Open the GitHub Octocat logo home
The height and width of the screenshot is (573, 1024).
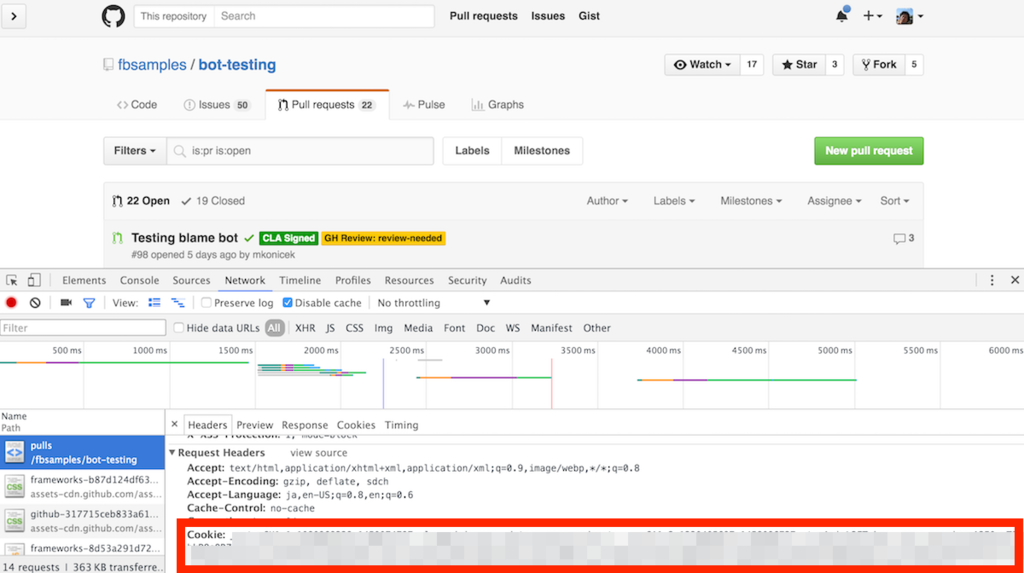(x=113, y=16)
